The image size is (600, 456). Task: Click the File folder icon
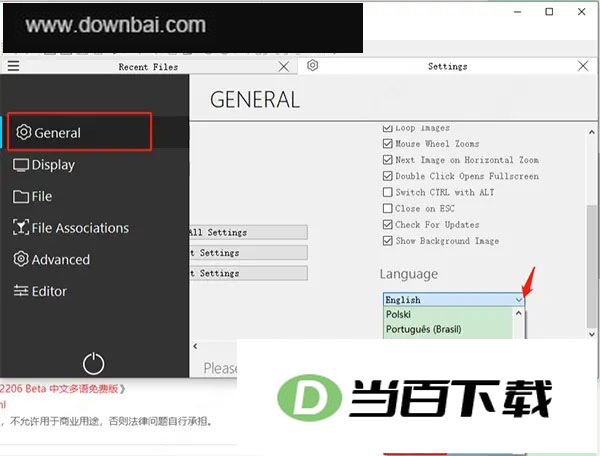pos(21,197)
